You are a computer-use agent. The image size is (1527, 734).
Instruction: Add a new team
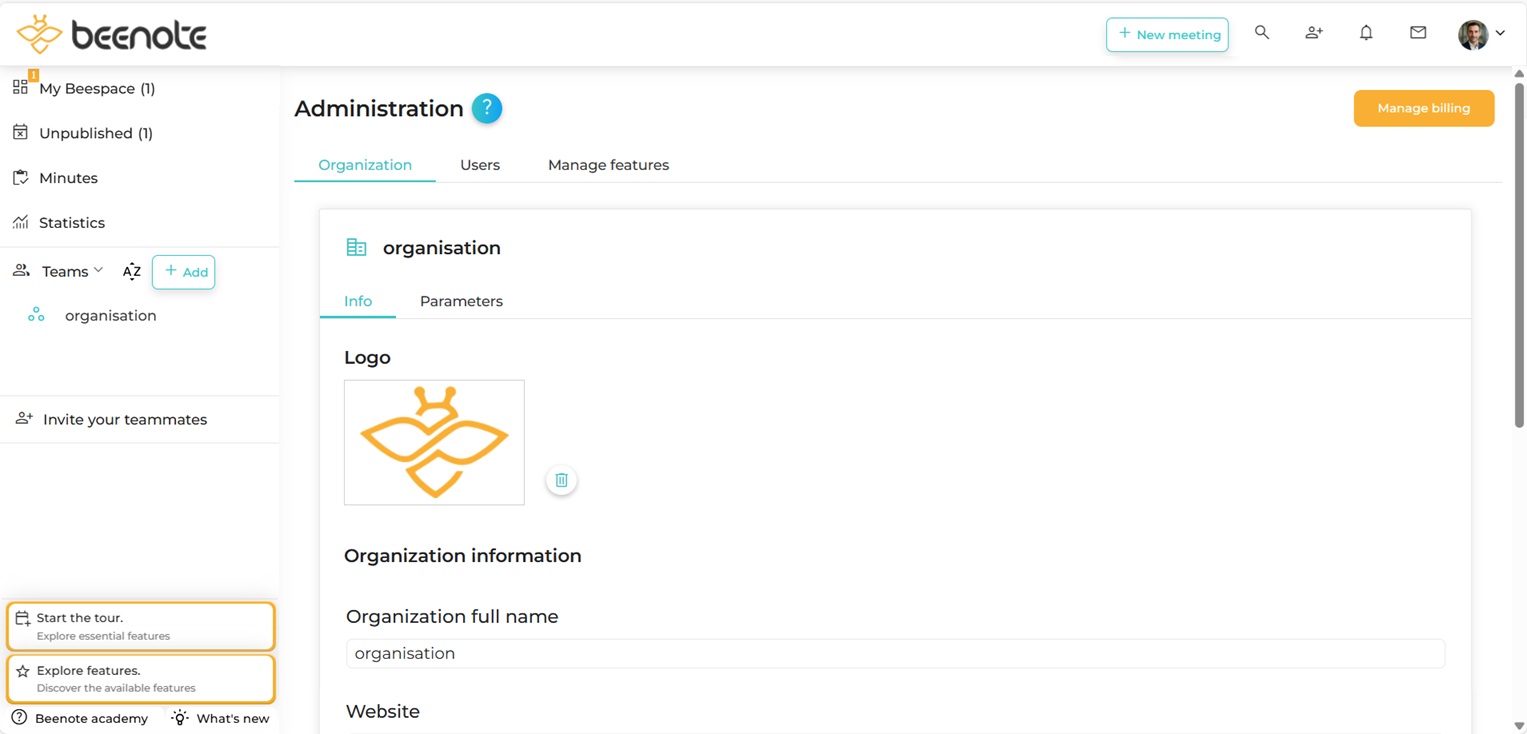183,271
